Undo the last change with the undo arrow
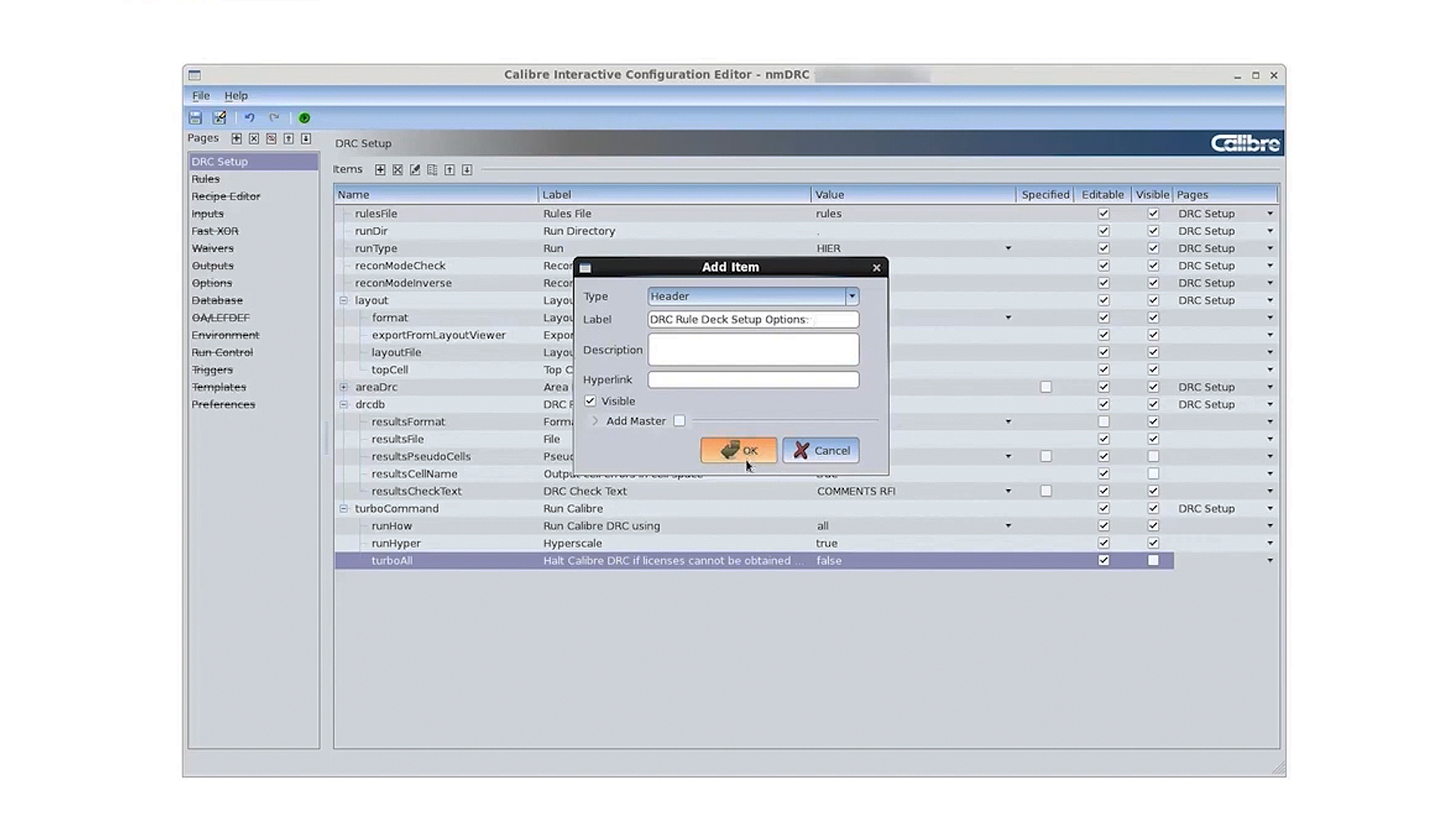 [250, 118]
